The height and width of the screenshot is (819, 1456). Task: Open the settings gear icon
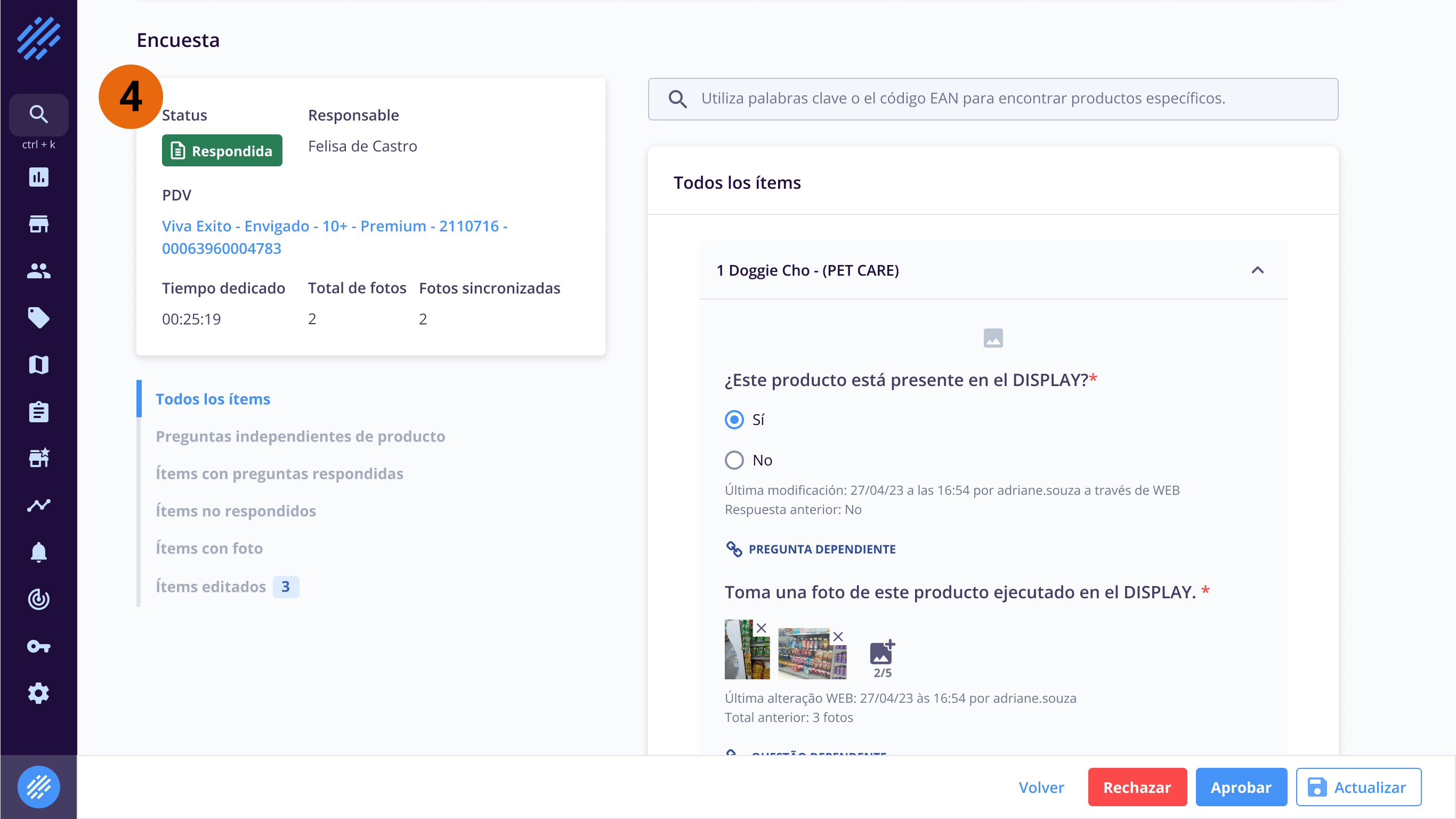pyautogui.click(x=38, y=693)
